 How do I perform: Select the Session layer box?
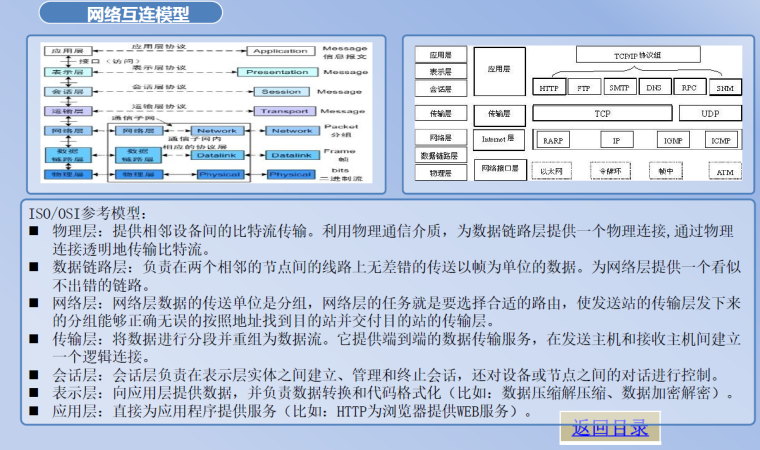(280, 92)
